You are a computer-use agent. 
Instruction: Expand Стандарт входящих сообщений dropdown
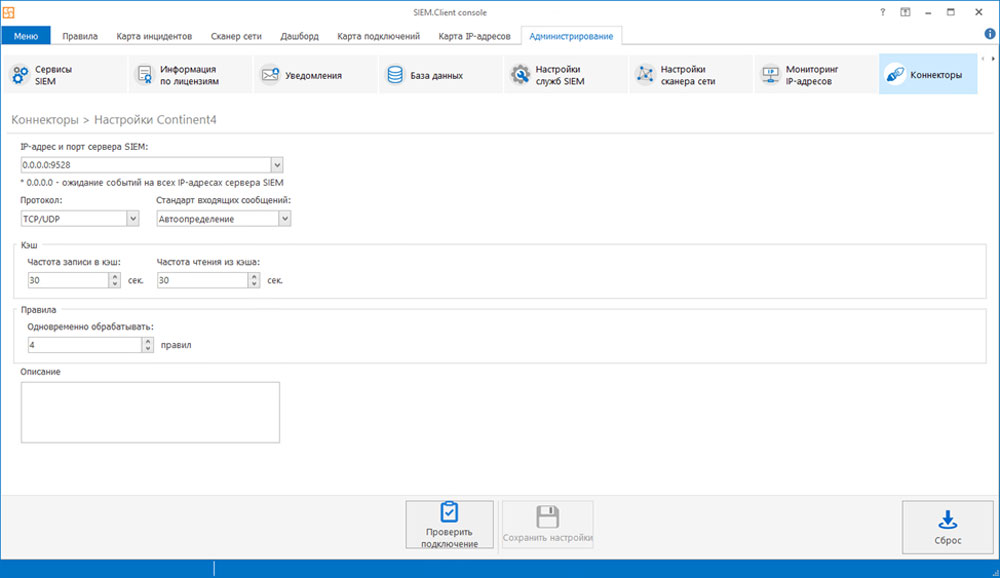[x=284, y=219]
